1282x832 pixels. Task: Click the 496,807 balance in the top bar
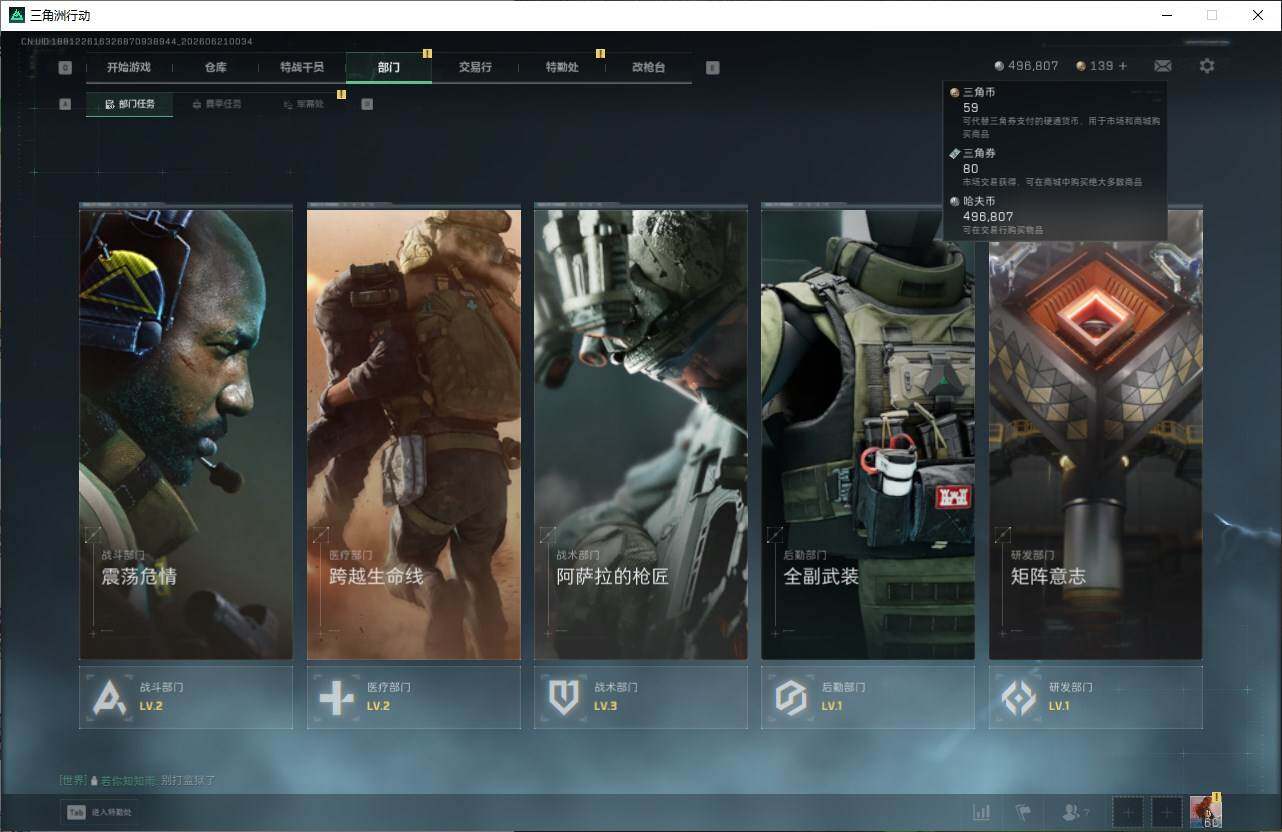tap(1026, 66)
